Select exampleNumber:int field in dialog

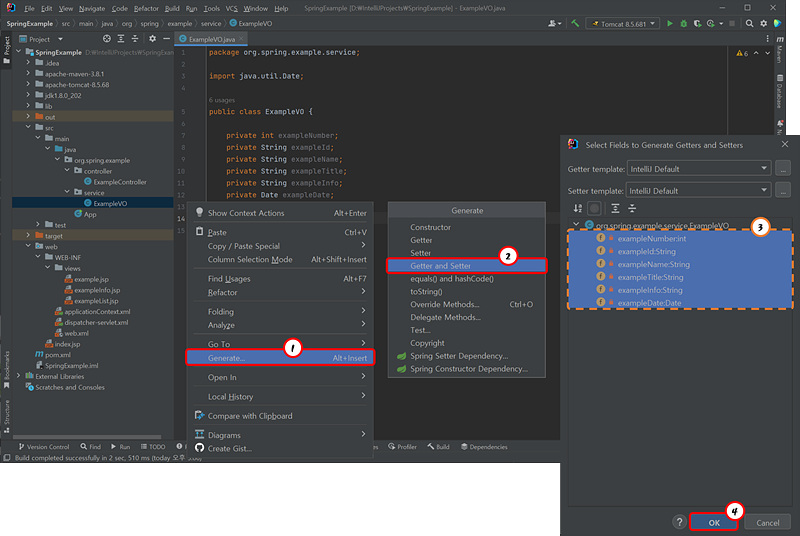(x=680, y=238)
